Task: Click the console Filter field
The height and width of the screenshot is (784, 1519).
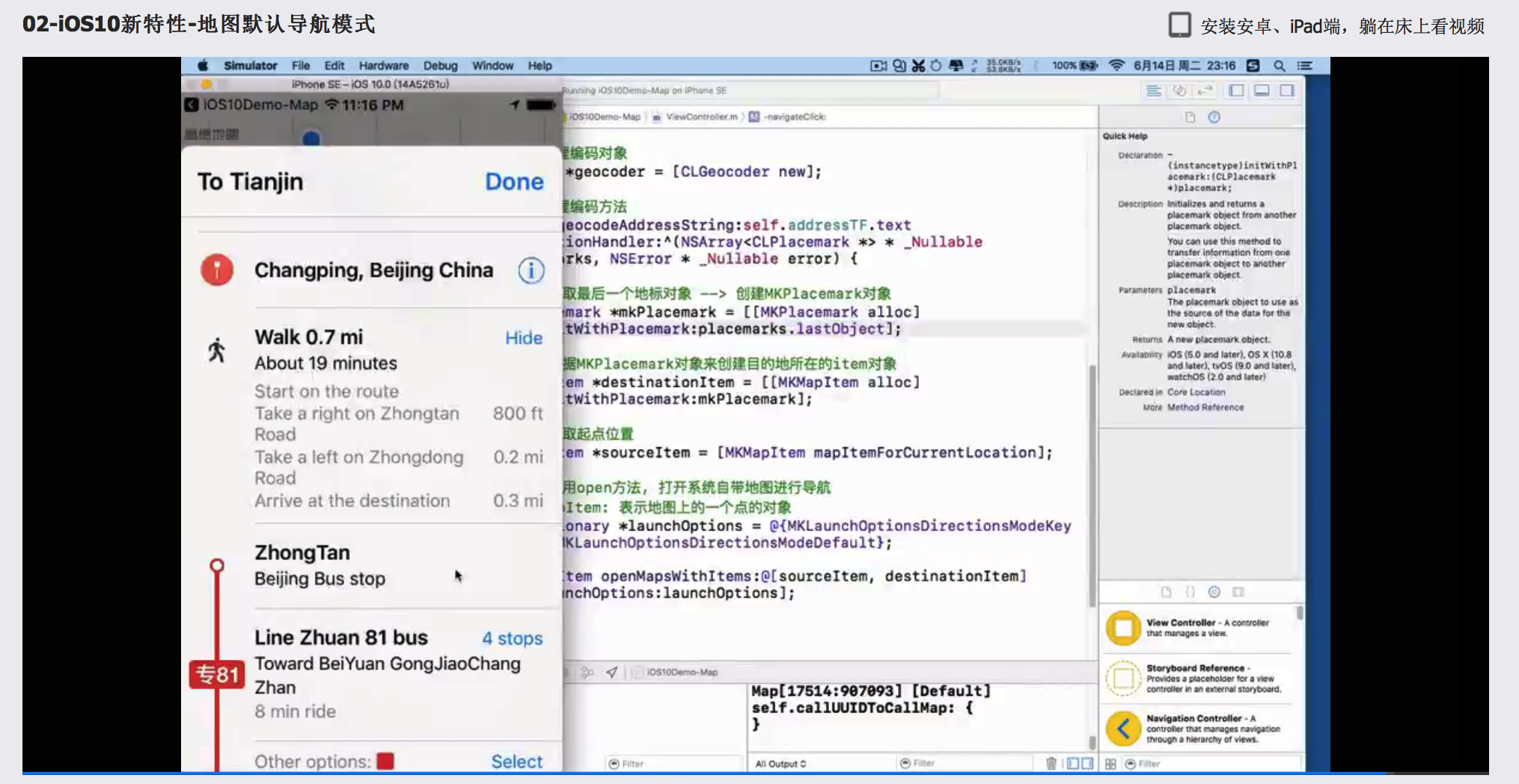Action: coord(965,763)
